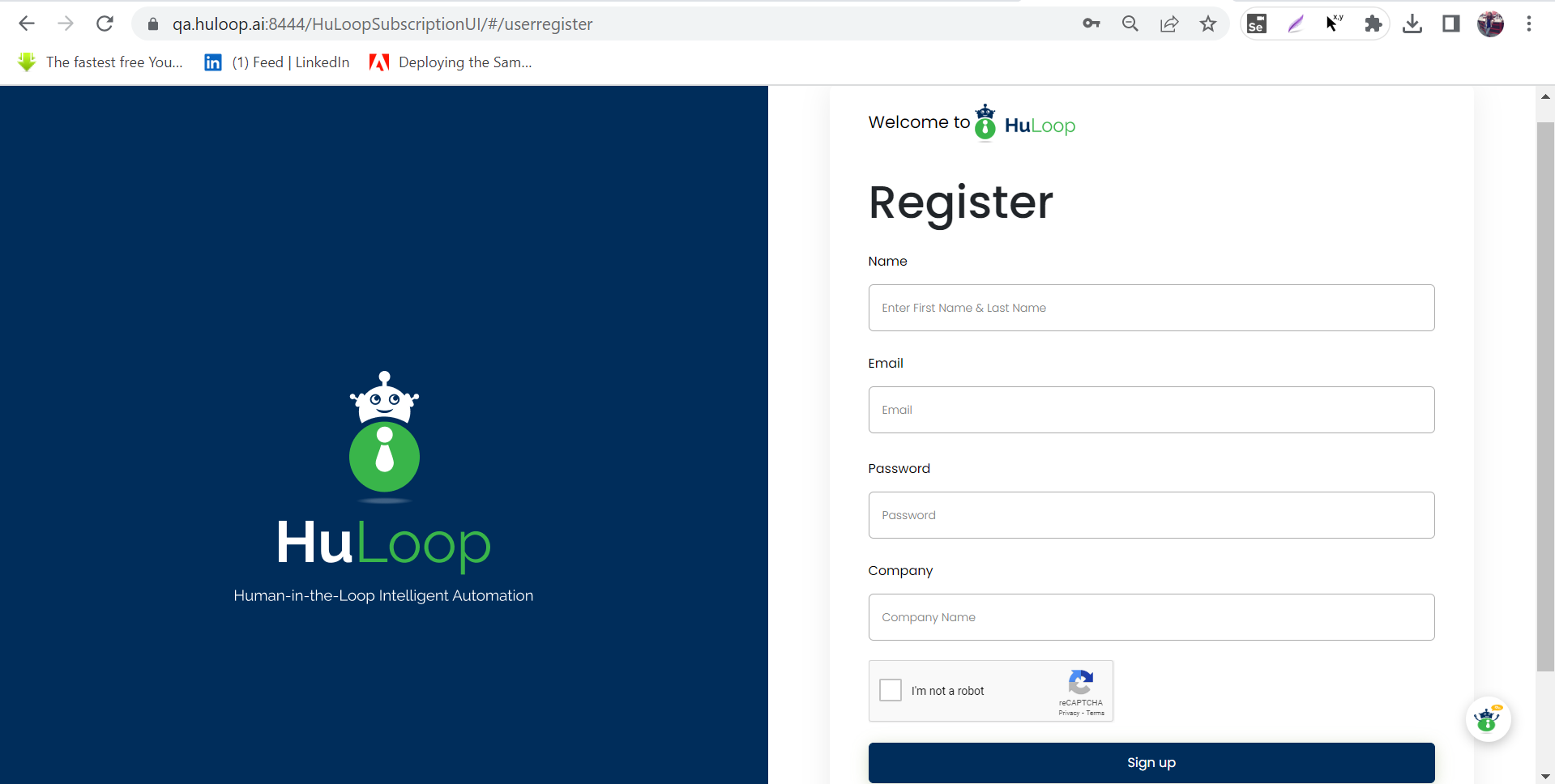The image size is (1555, 784).
Task: Check the I'm not a robot checkbox
Action: pyautogui.click(x=891, y=690)
